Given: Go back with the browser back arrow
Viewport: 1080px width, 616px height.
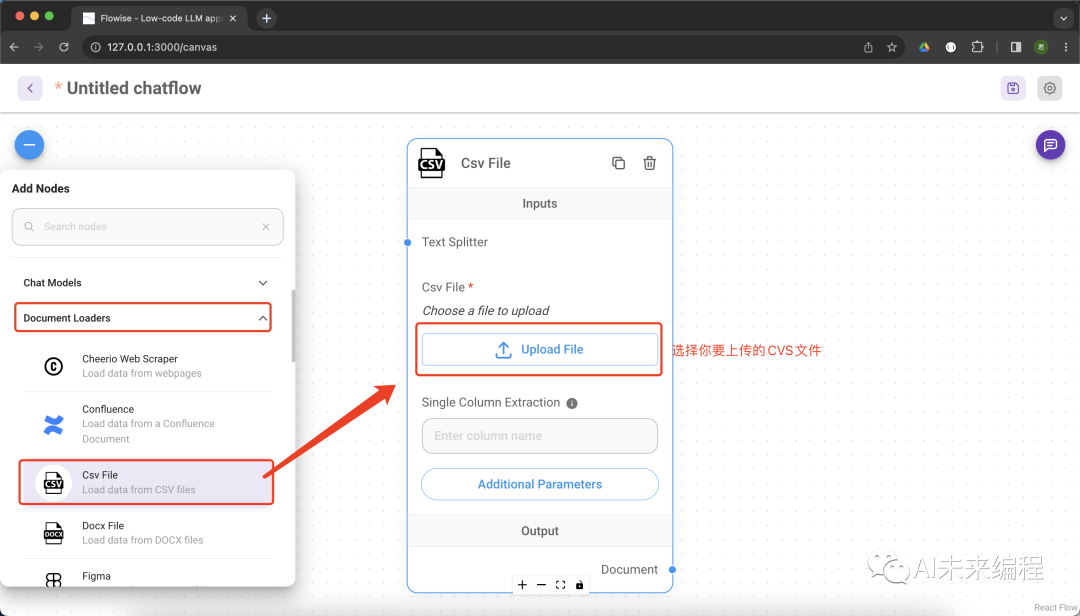Looking at the screenshot, I should 14,47.
